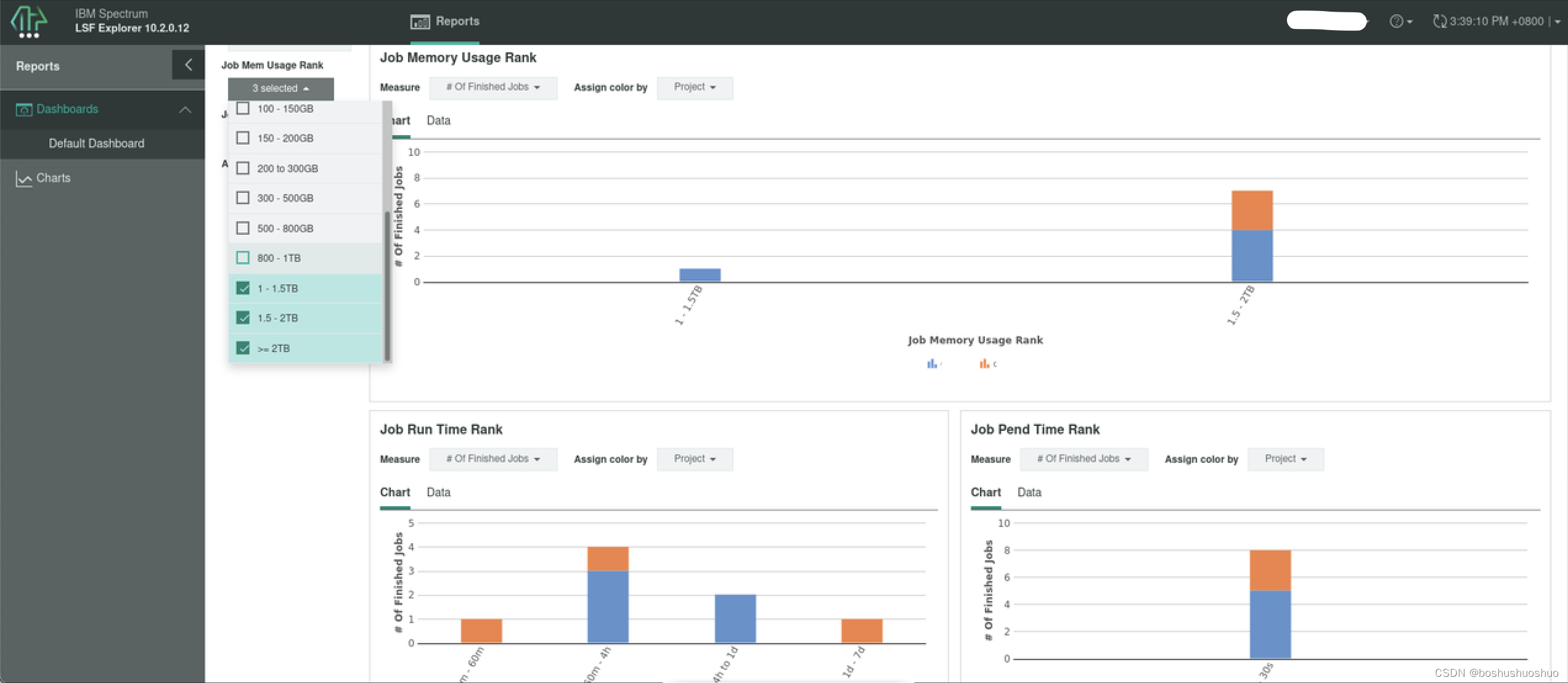Click the blue legend bar icon
Viewport: 1568px width, 683px height.
pos(931,364)
